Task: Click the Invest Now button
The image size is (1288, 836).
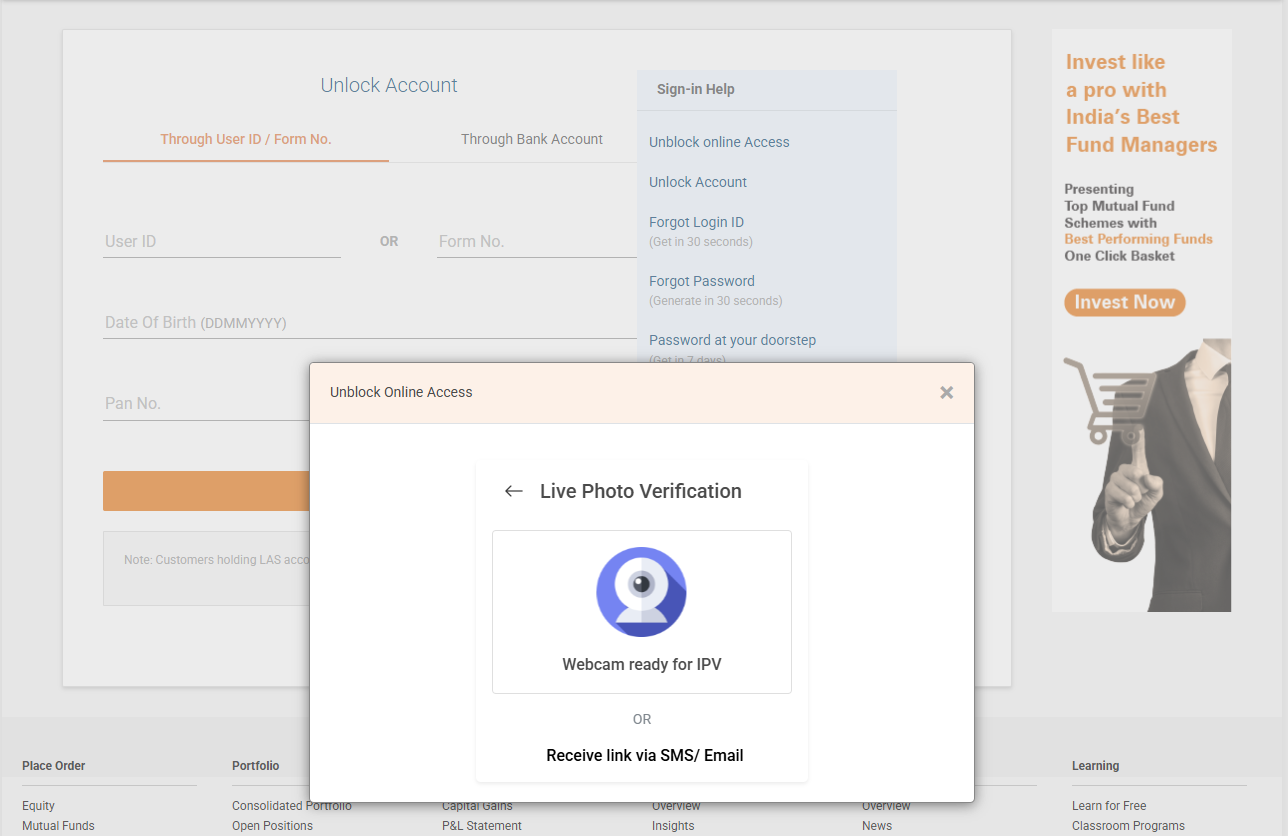Action: pos(1124,302)
